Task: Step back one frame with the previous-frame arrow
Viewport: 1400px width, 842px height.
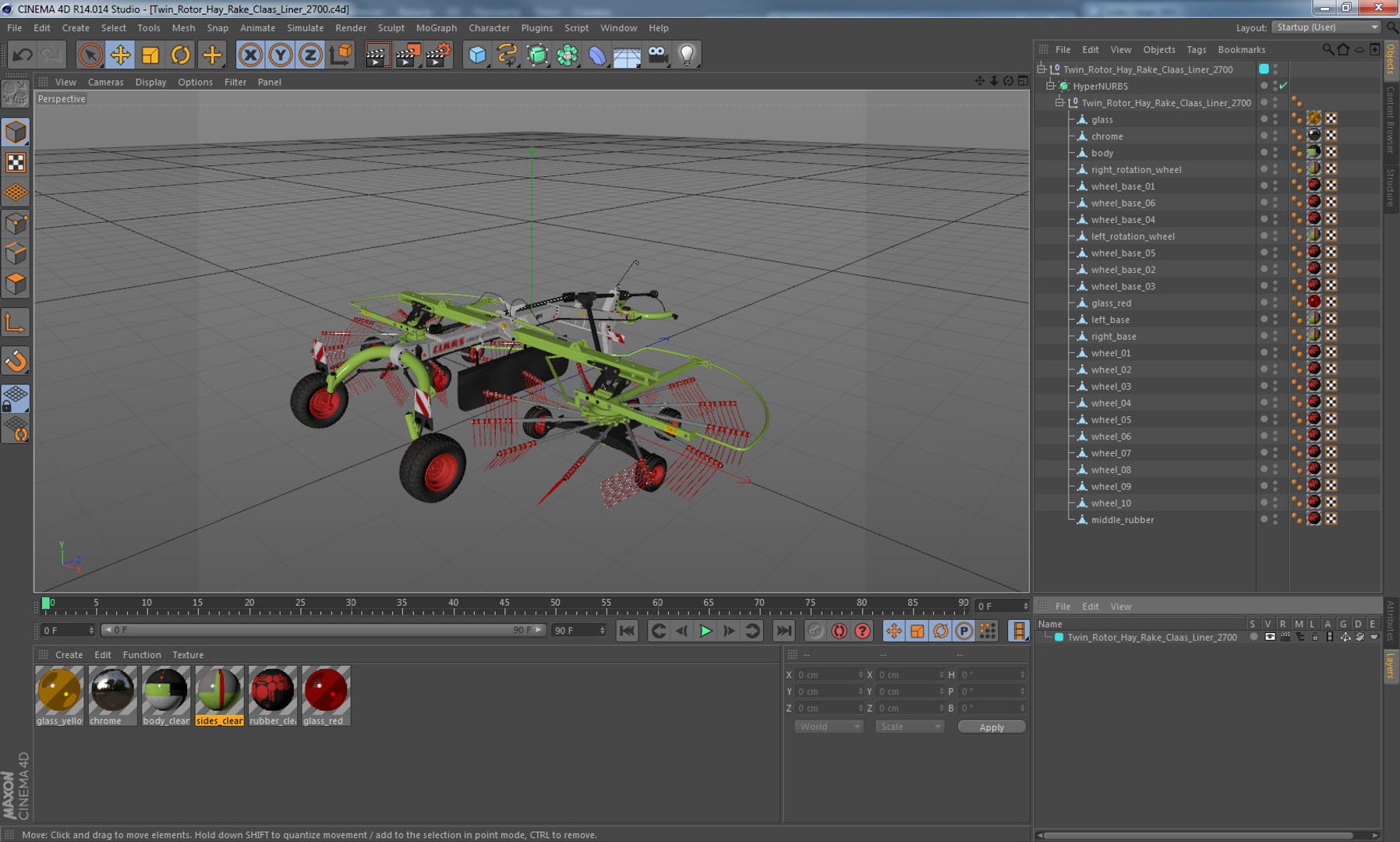Action: (682, 631)
